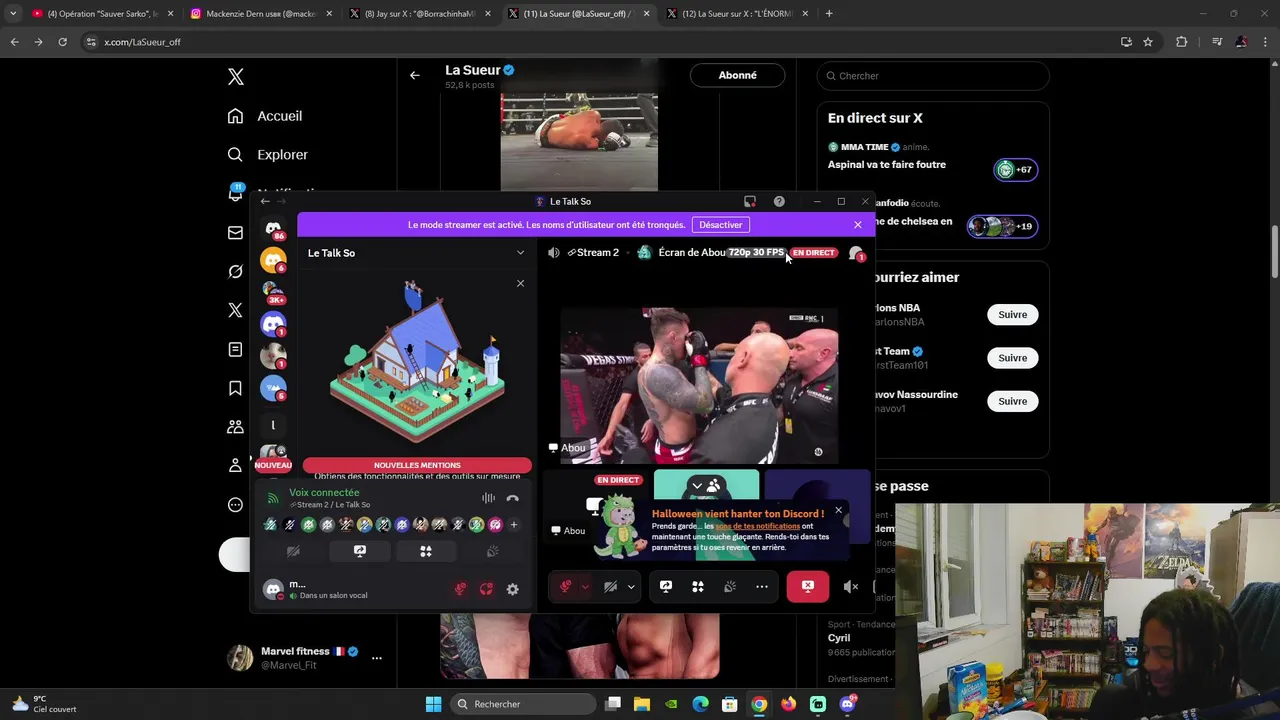The width and height of the screenshot is (1280, 720).
Task: Open Explorer in X sidebar
Action: pos(268,155)
